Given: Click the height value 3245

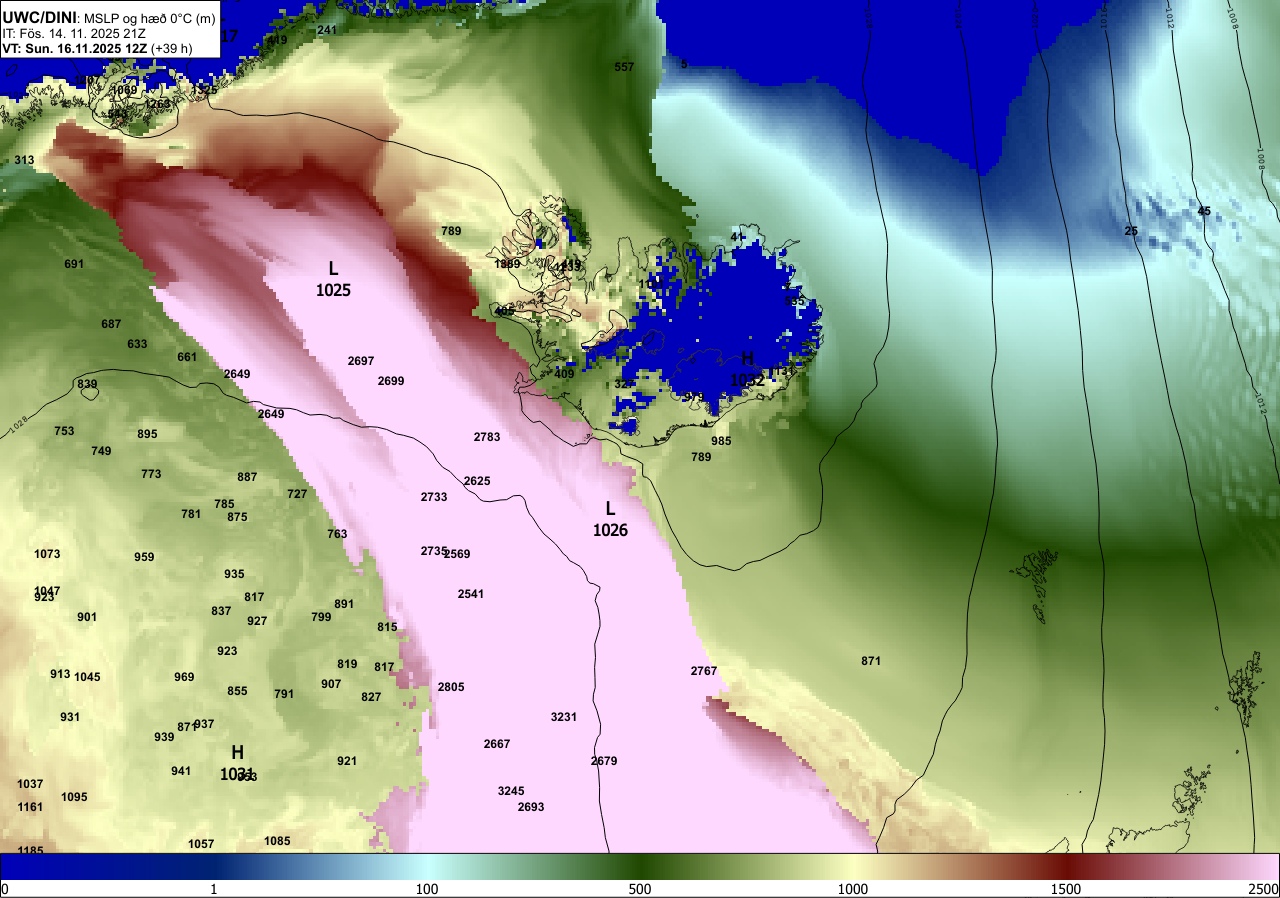Looking at the screenshot, I should pos(511,791).
